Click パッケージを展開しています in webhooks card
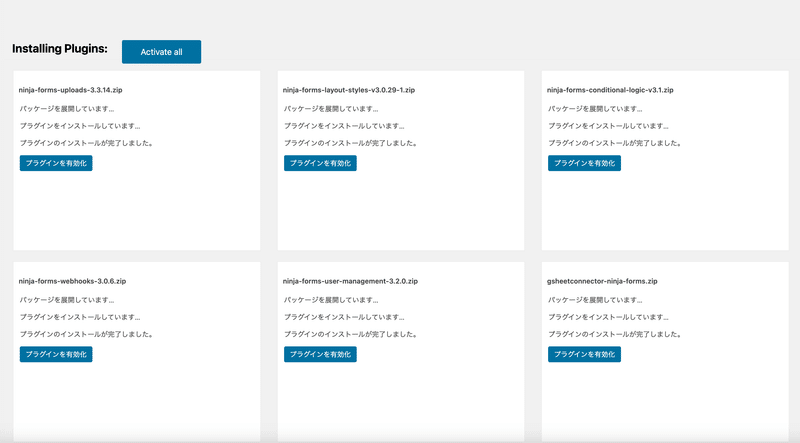800x443 pixels. click(67, 300)
